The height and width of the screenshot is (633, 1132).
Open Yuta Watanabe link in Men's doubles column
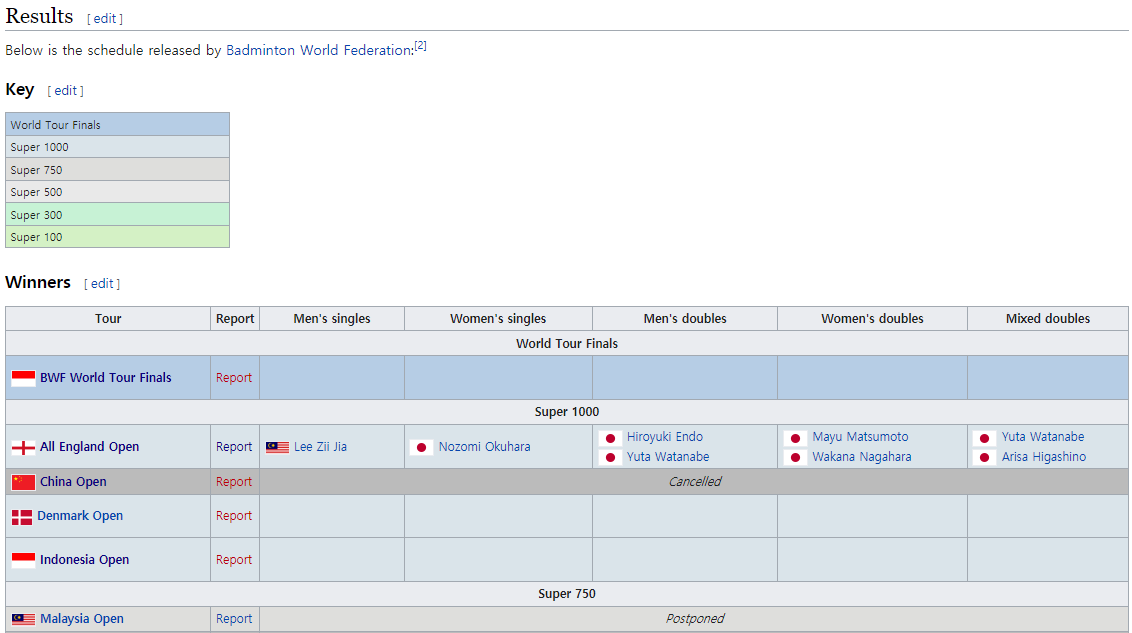point(668,457)
